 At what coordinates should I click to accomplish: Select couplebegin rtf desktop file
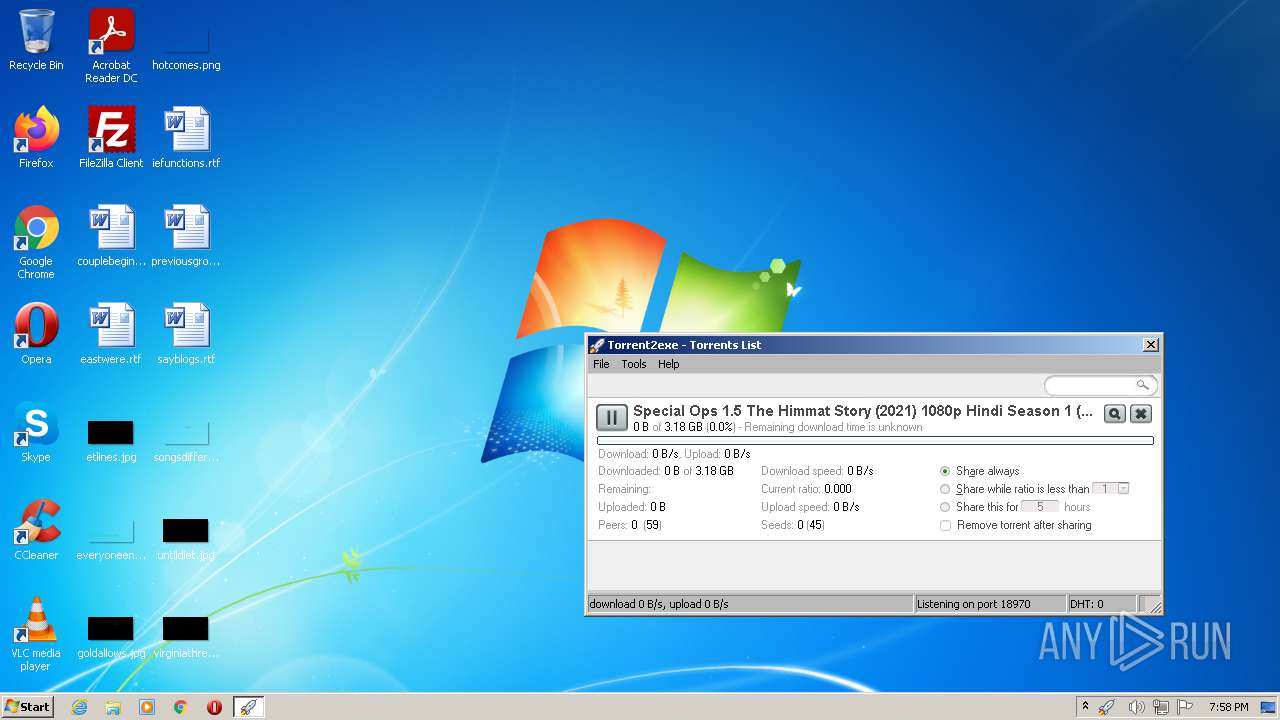[111, 236]
